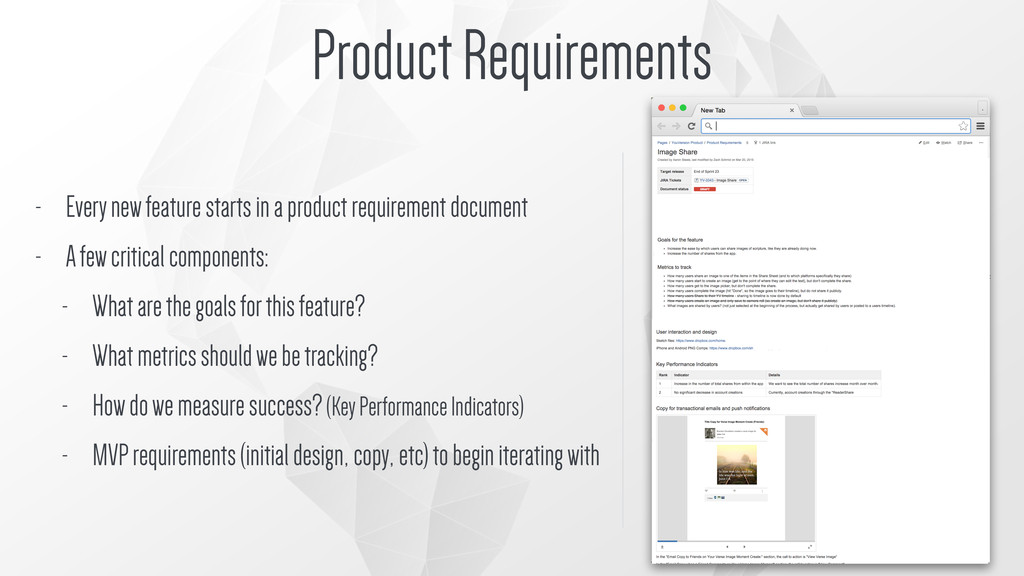Click the embedded email copy preview

736,477
